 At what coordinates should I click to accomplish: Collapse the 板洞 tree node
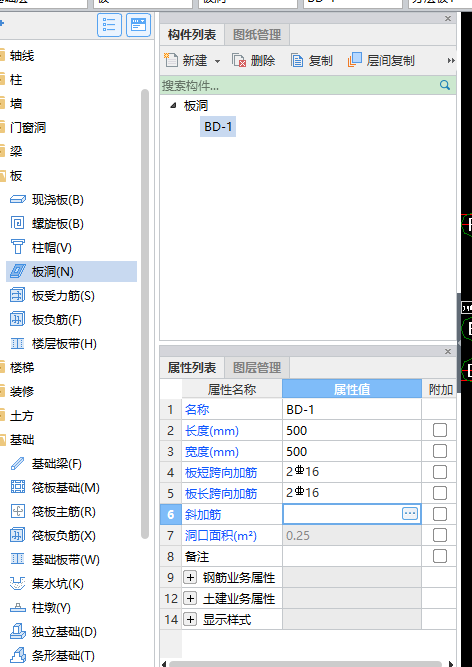[x=173, y=105]
